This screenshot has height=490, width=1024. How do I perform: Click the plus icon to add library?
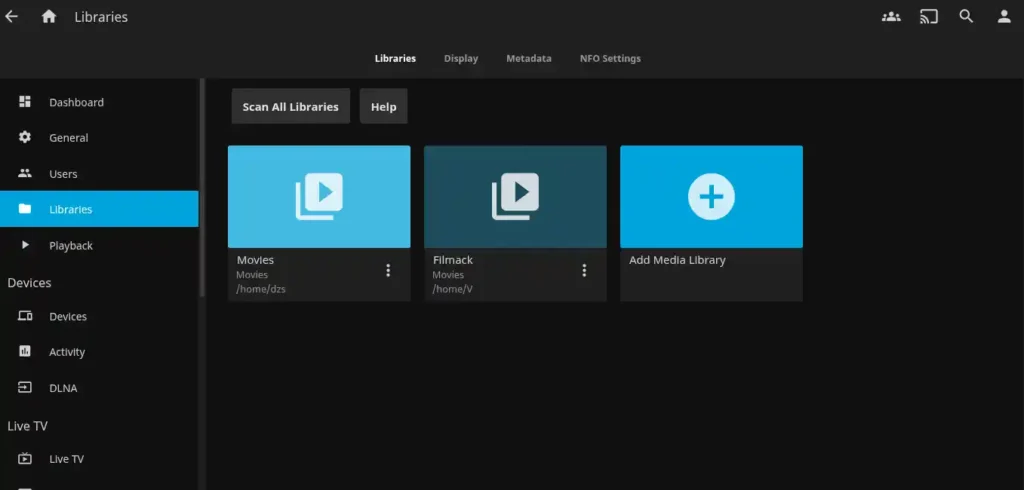711,196
